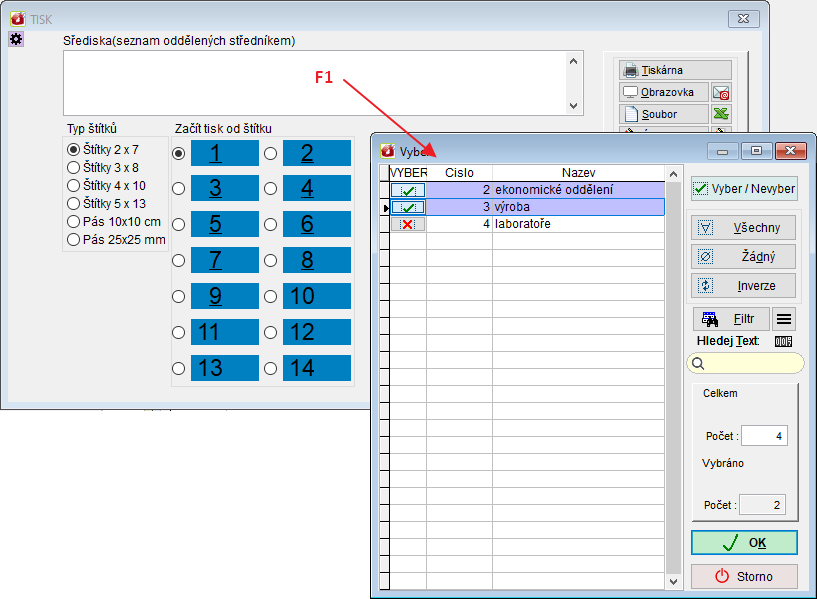Select the Štítky 3 x 8 radio option
The height and width of the screenshot is (599, 817).
tap(73, 168)
